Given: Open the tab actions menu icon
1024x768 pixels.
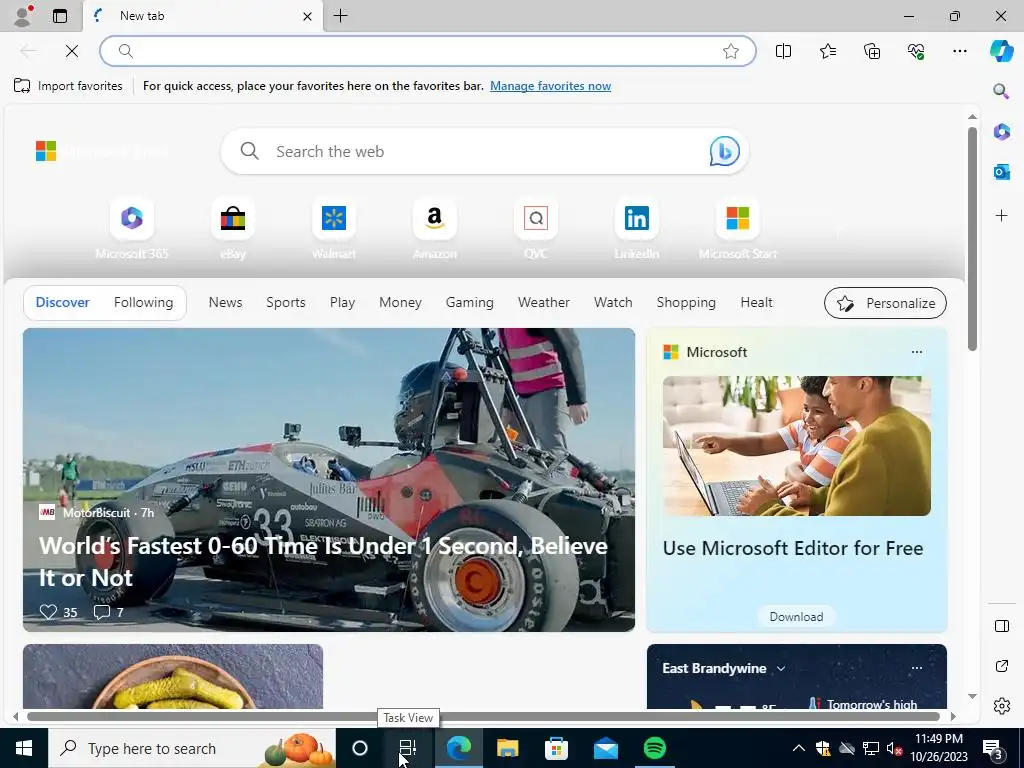Looking at the screenshot, I should pyautogui.click(x=60, y=16).
